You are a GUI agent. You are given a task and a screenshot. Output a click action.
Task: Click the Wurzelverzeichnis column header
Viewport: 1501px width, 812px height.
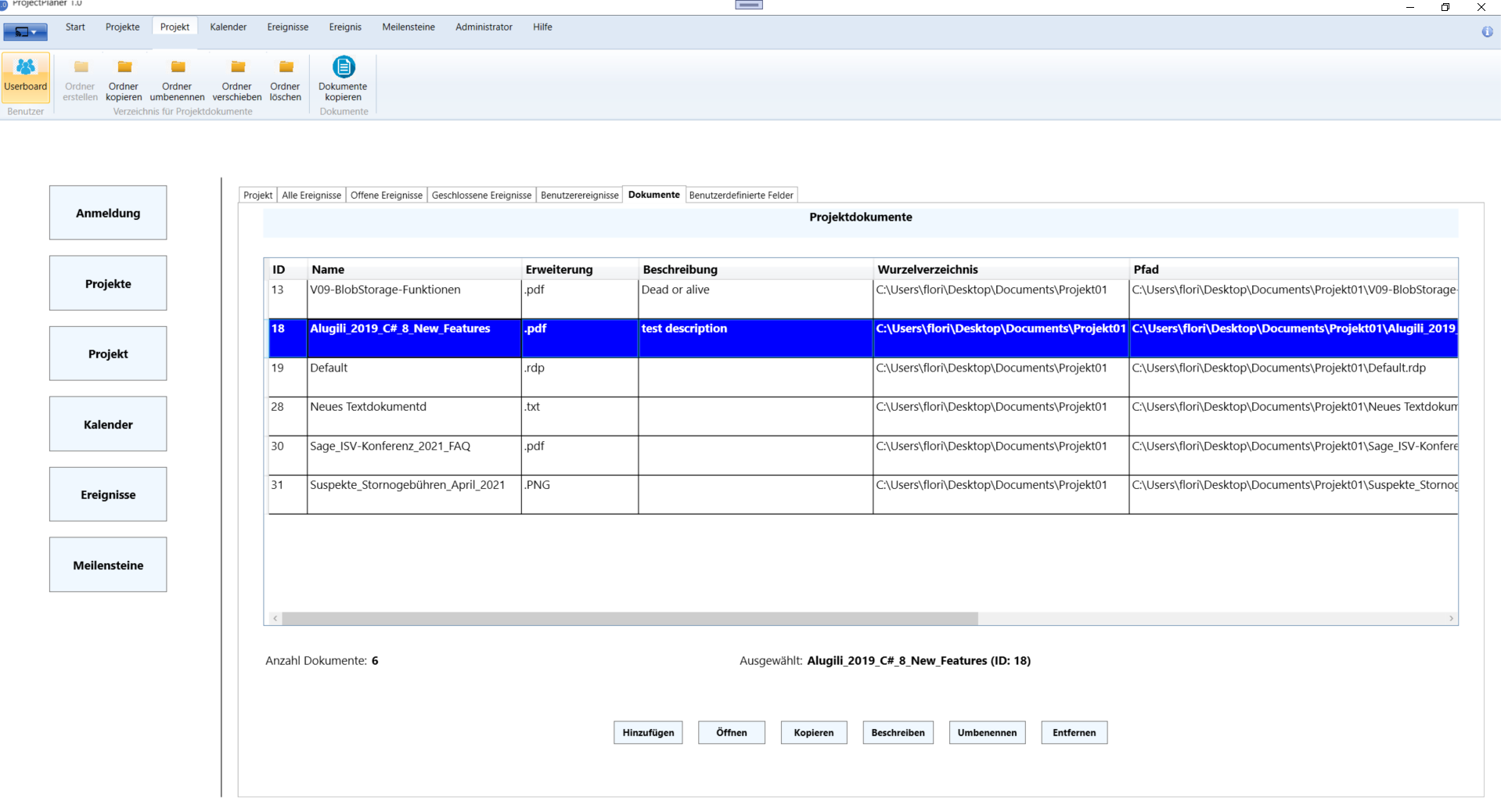click(x=1001, y=269)
